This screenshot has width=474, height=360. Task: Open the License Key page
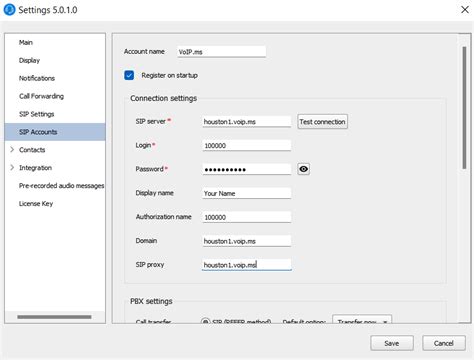pyautogui.click(x=36, y=204)
